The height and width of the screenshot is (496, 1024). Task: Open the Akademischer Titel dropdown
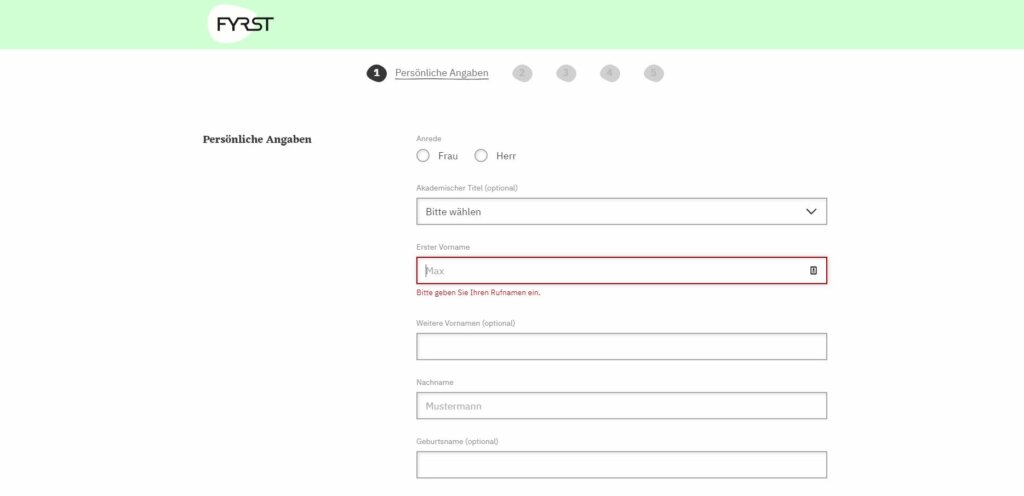(x=622, y=211)
